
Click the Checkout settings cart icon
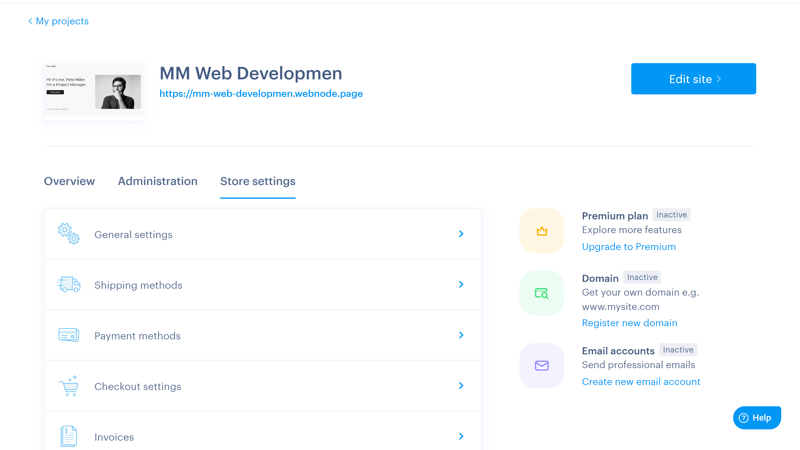click(x=68, y=386)
